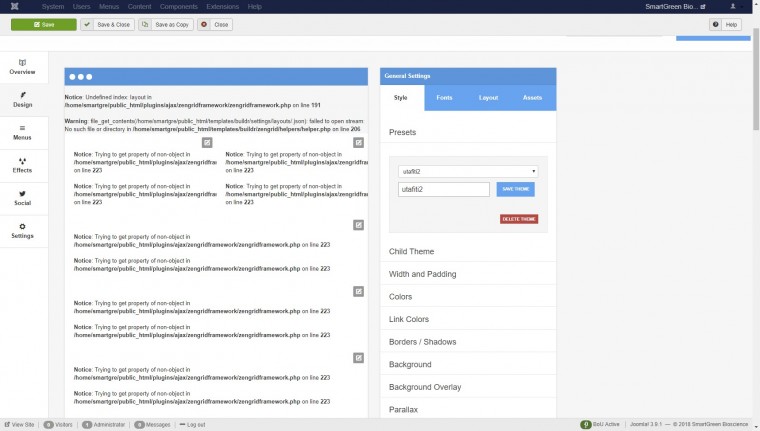The height and width of the screenshot is (431, 760).
Task: Click Administrator count in status bar
Action: click(103, 425)
